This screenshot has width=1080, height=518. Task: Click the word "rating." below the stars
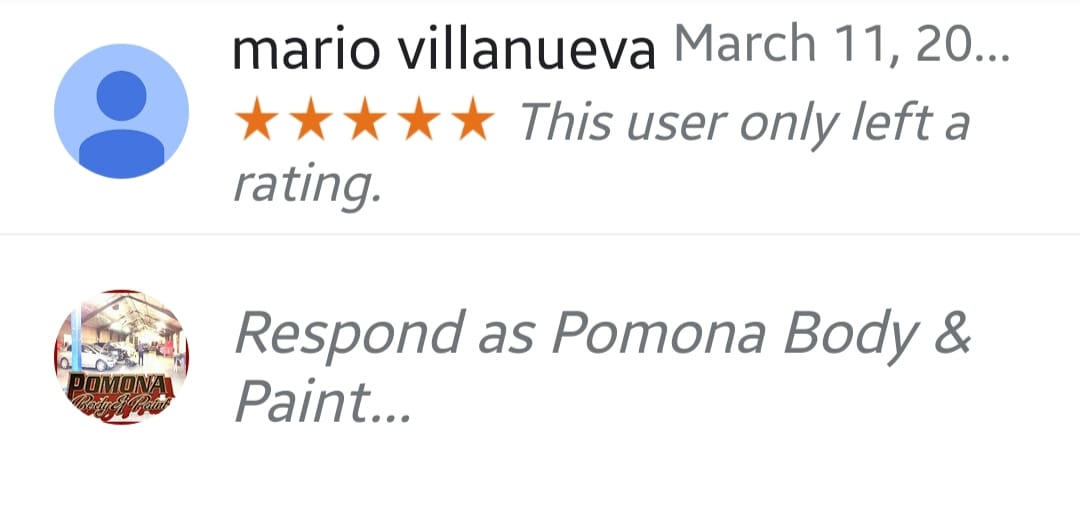click(307, 184)
